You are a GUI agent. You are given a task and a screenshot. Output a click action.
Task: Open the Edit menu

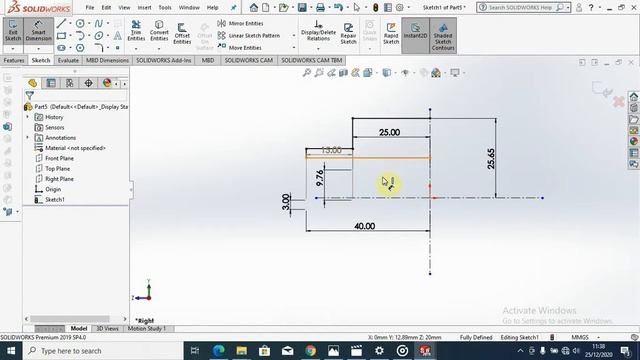[x=106, y=7]
